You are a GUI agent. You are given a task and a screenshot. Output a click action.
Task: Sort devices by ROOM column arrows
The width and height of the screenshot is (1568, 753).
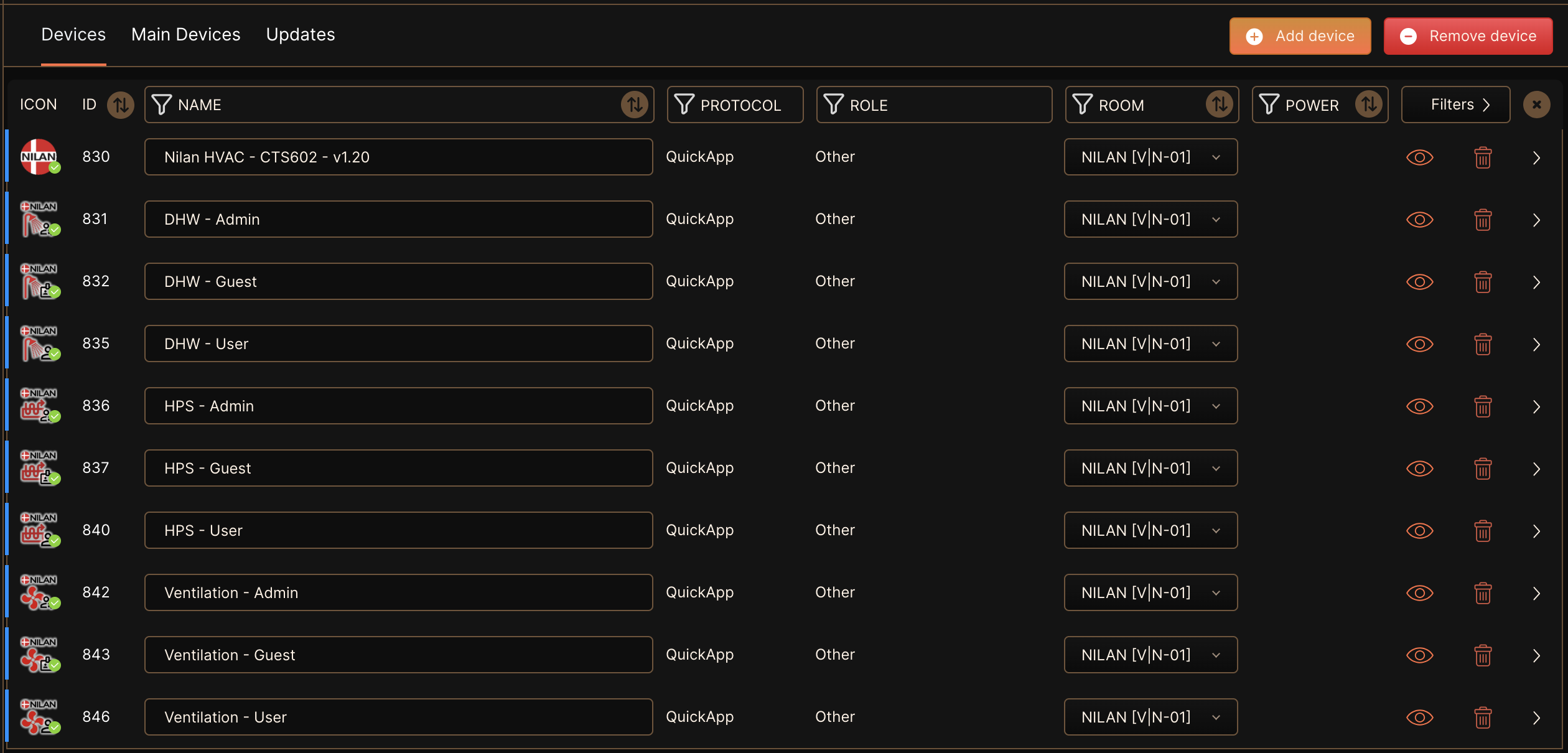(x=1220, y=105)
